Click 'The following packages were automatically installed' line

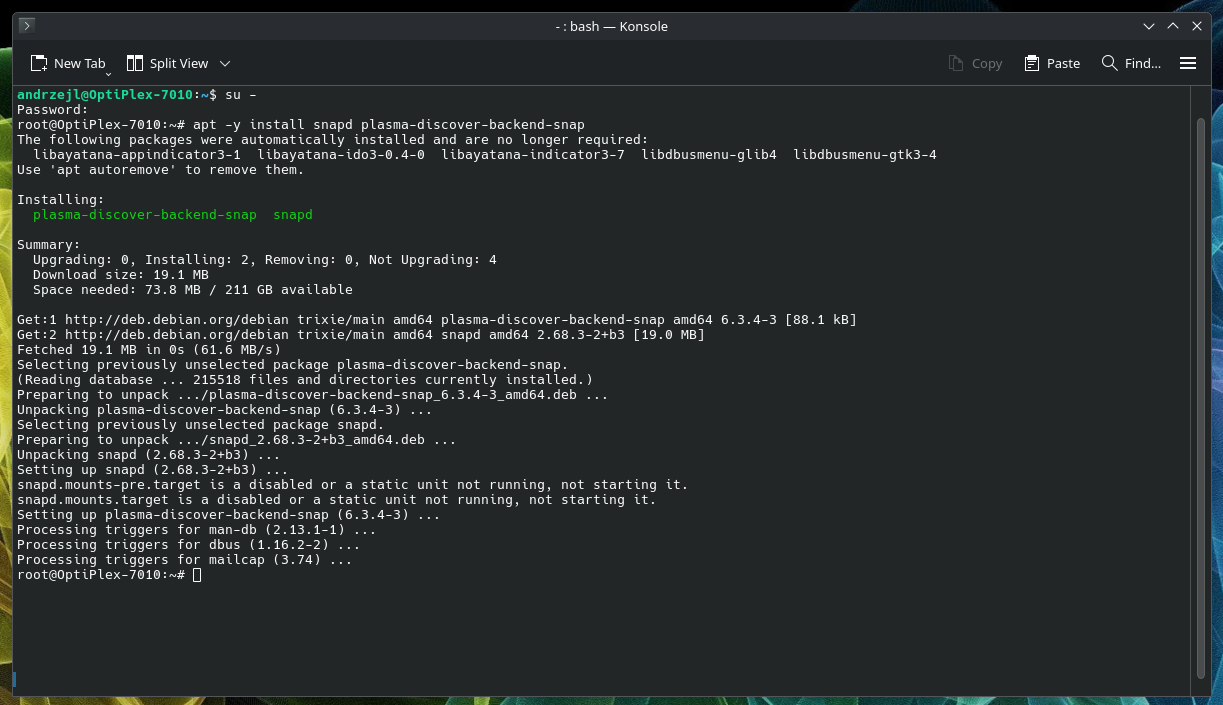click(x=333, y=139)
